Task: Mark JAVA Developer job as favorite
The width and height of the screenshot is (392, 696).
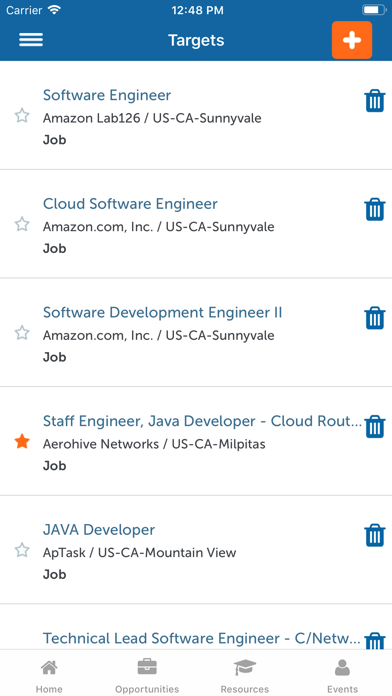Action: click(22, 550)
